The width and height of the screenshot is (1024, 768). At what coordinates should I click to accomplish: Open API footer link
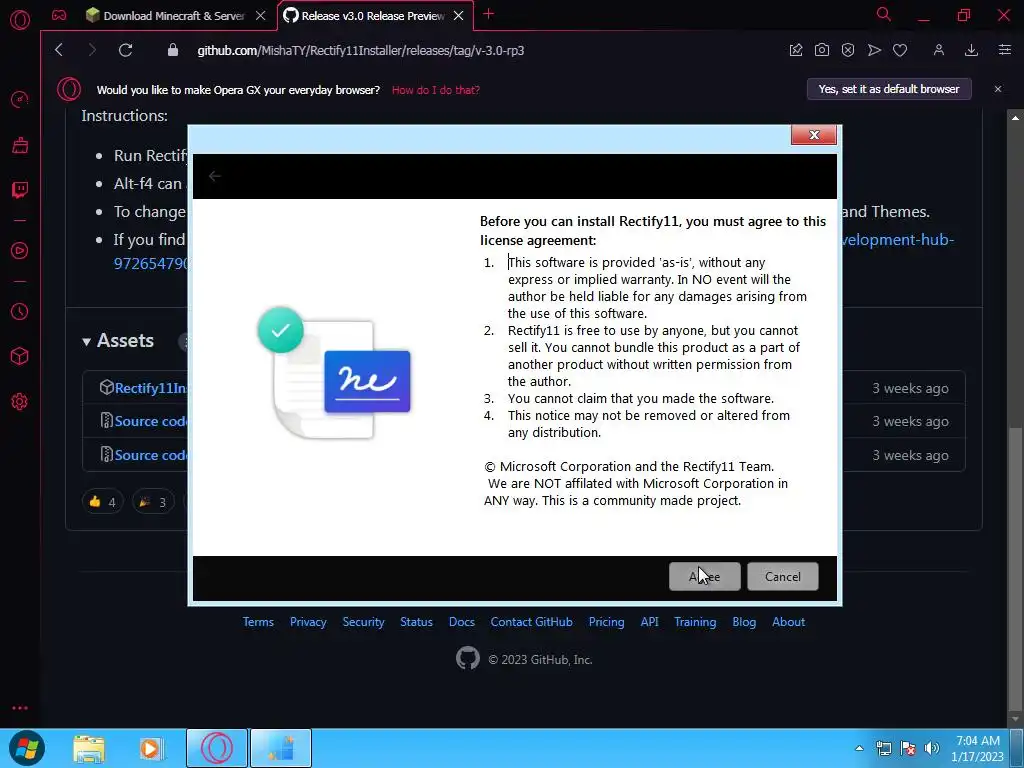tap(649, 622)
